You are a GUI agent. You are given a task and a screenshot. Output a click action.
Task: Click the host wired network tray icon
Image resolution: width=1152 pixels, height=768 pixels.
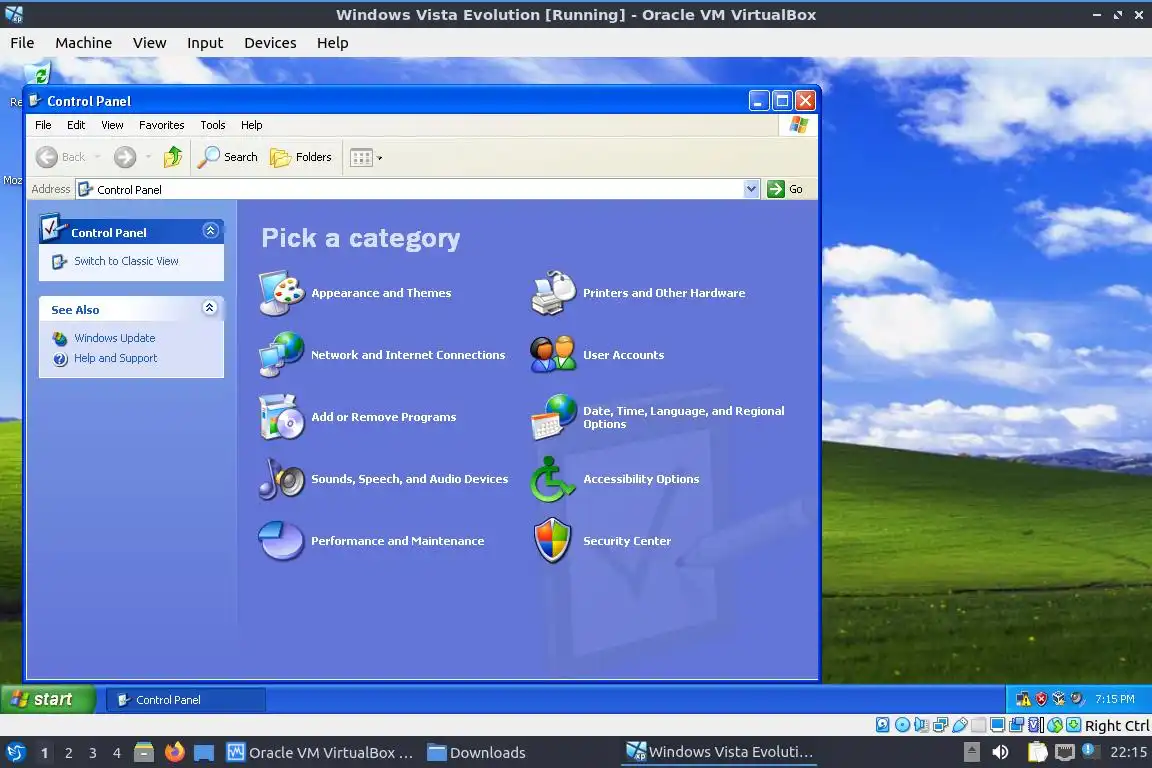(1065, 753)
